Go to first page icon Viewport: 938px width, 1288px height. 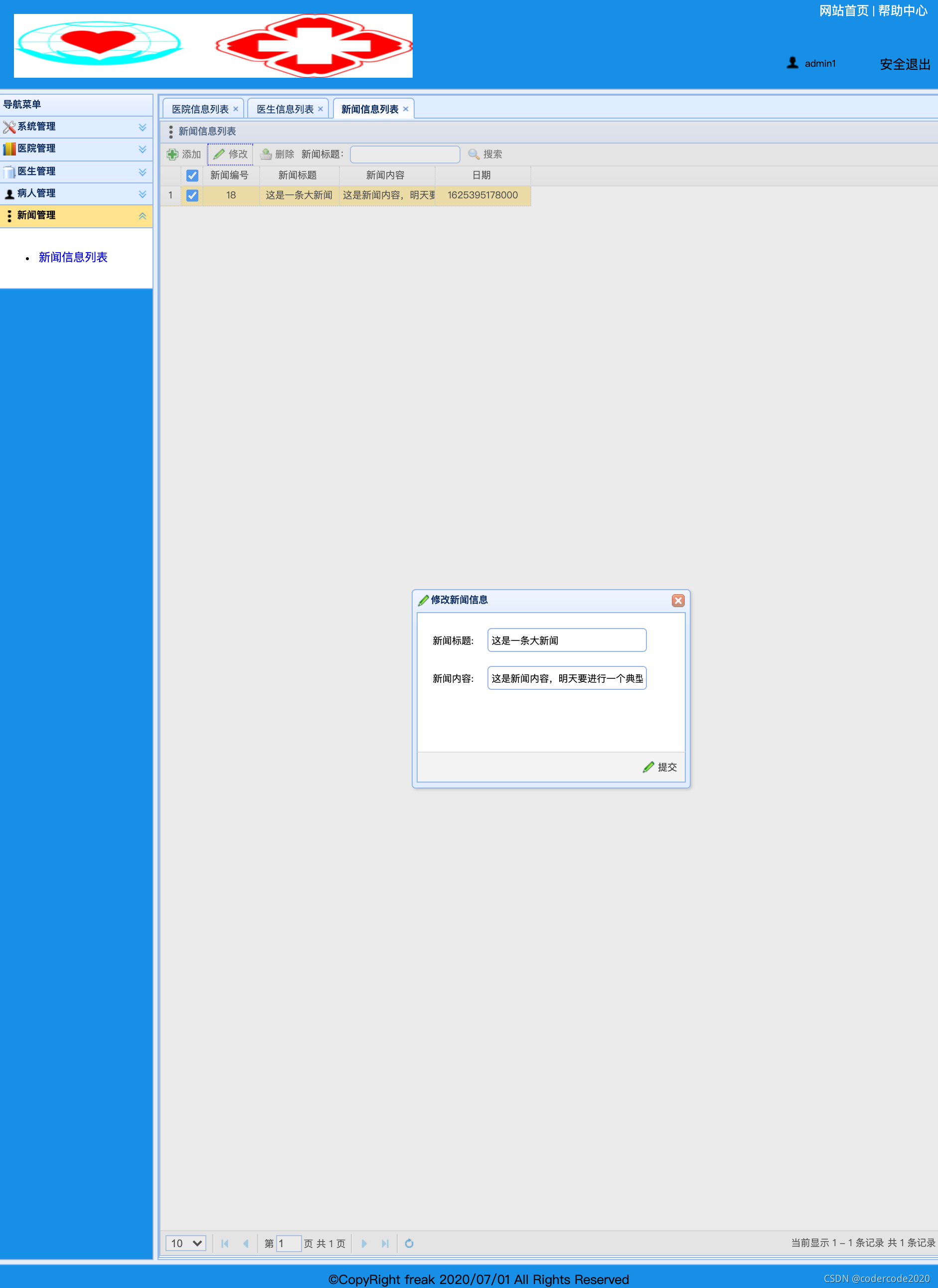[225, 1244]
